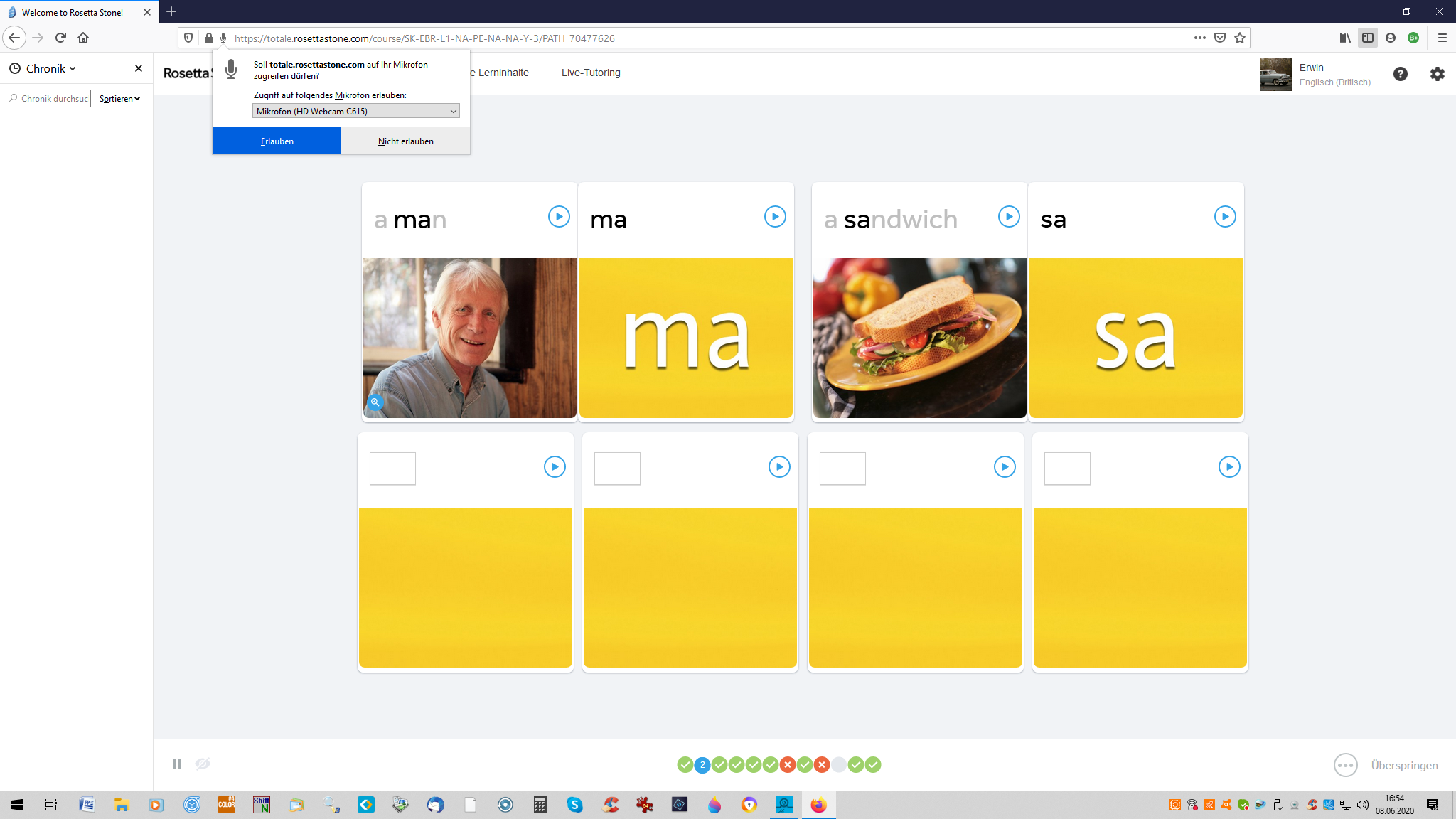Toggle the crossed-eye visibility icon
This screenshot has width=1456, height=819.
pyautogui.click(x=203, y=764)
